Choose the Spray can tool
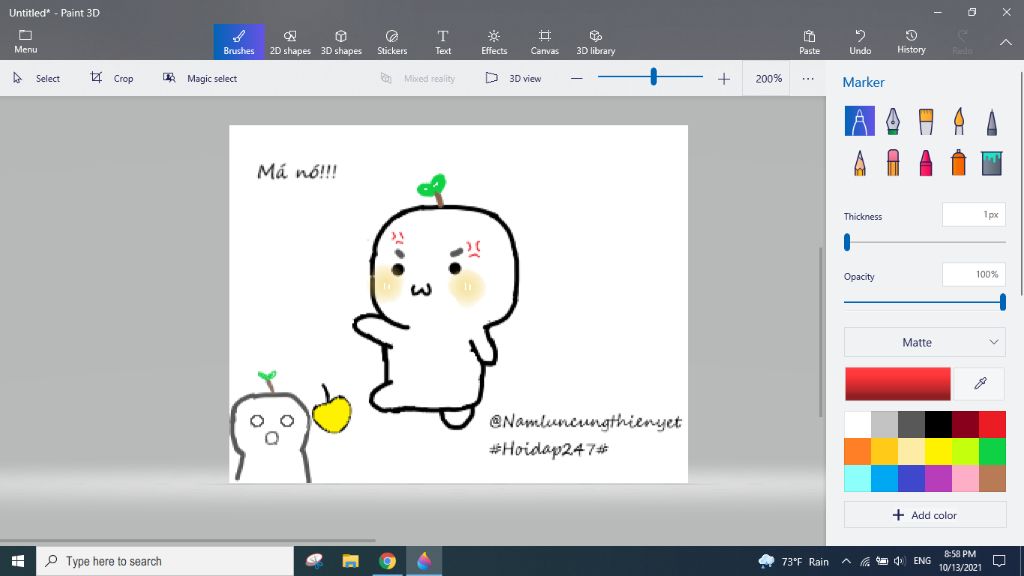Image resolution: width=1024 pixels, height=576 pixels. (x=958, y=162)
